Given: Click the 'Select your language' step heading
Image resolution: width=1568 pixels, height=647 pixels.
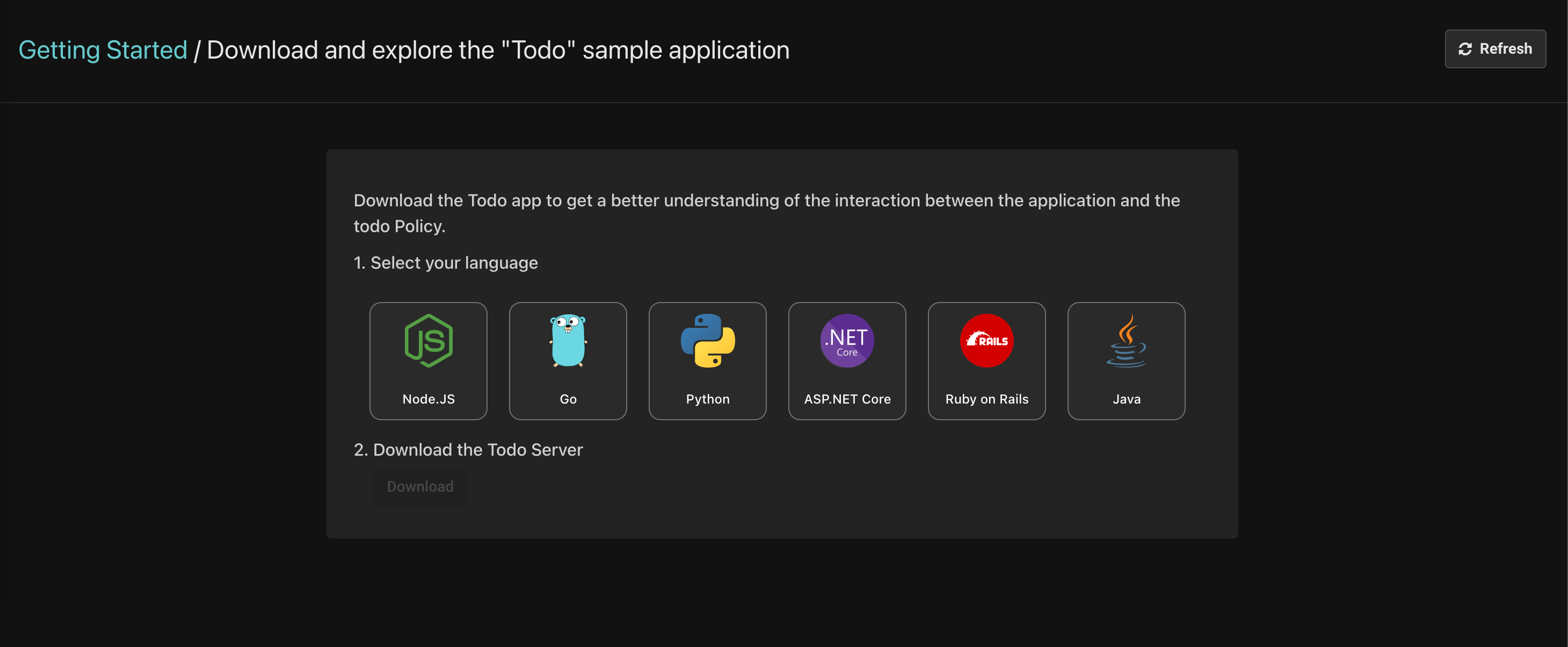Looking at the screenshot, I should coord(446,263).
